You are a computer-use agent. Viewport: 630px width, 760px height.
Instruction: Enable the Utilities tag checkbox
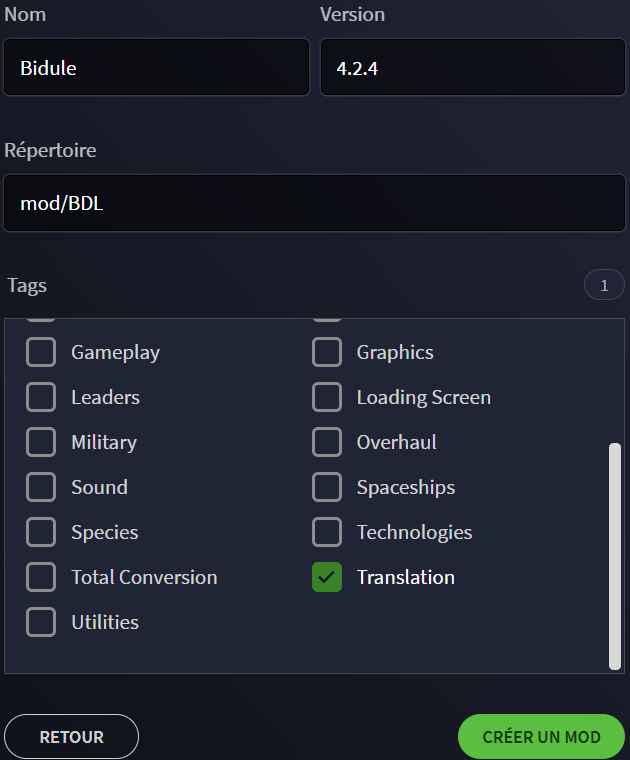[x=41, y=622]
